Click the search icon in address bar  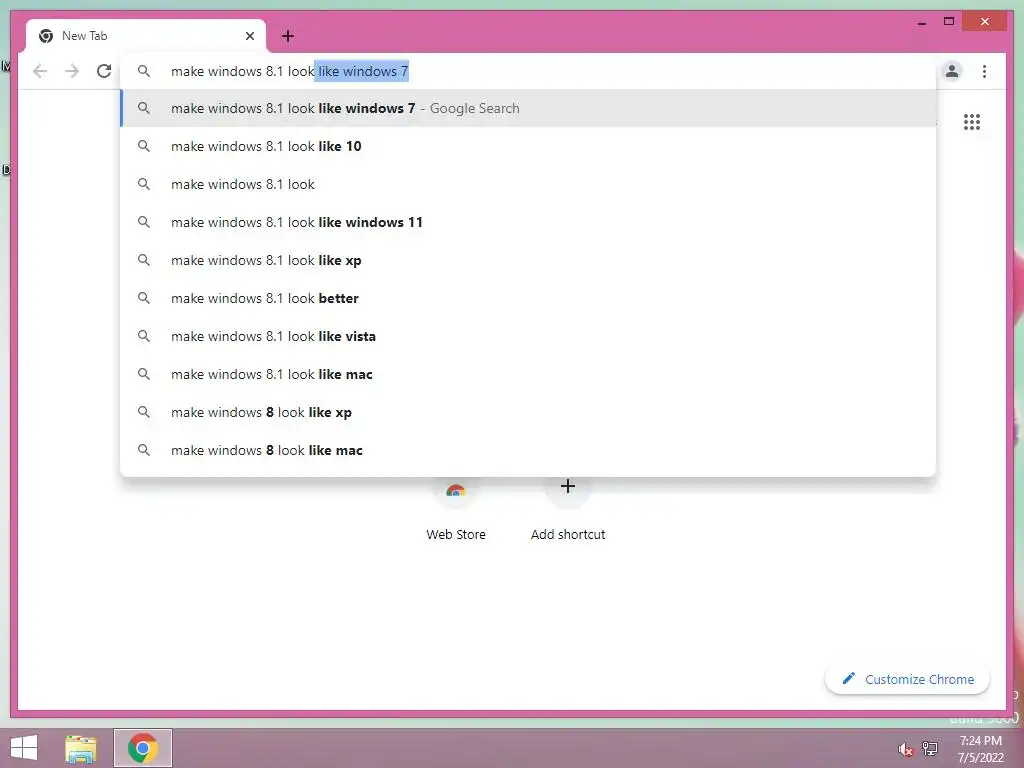[x=144, y=71]
